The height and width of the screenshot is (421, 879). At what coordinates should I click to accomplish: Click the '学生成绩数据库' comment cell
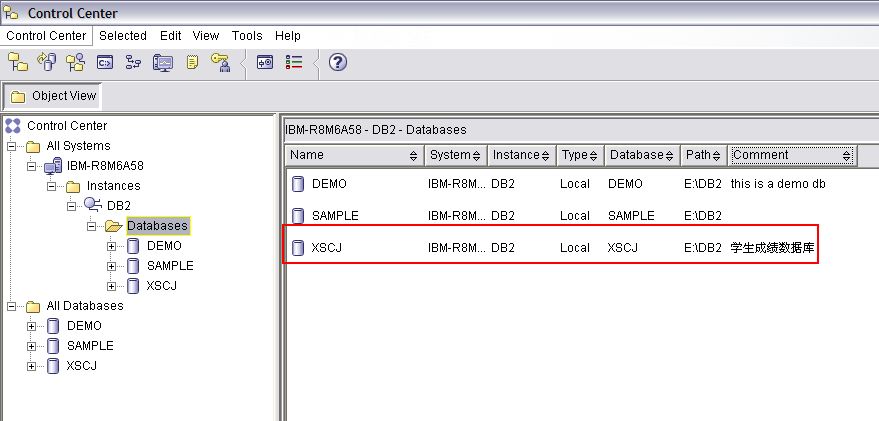(772, 248)
